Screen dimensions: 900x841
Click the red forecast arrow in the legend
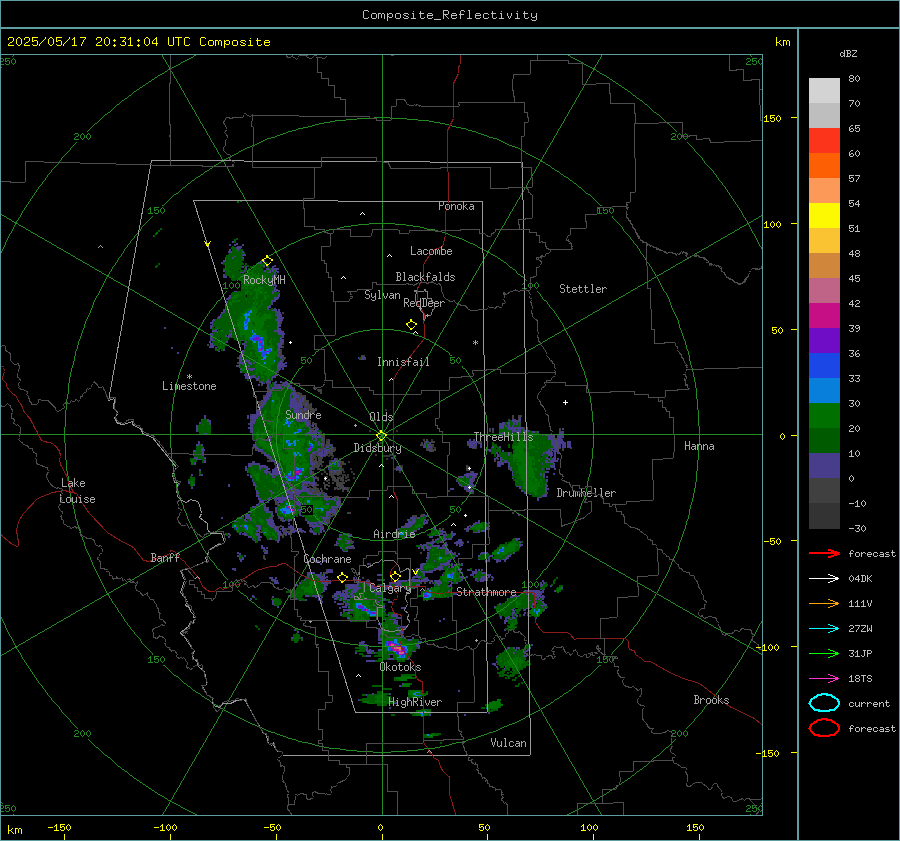824,553
